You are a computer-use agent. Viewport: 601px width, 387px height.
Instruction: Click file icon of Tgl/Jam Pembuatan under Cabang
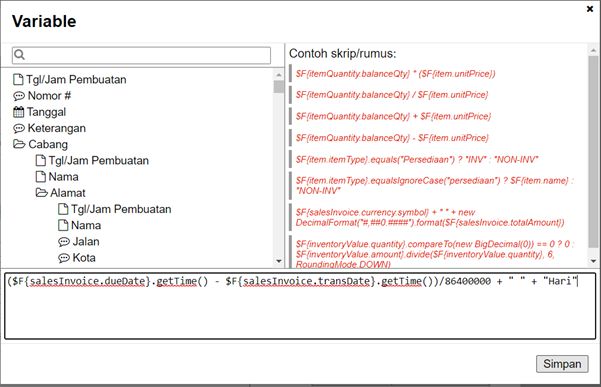coord(41,160)
